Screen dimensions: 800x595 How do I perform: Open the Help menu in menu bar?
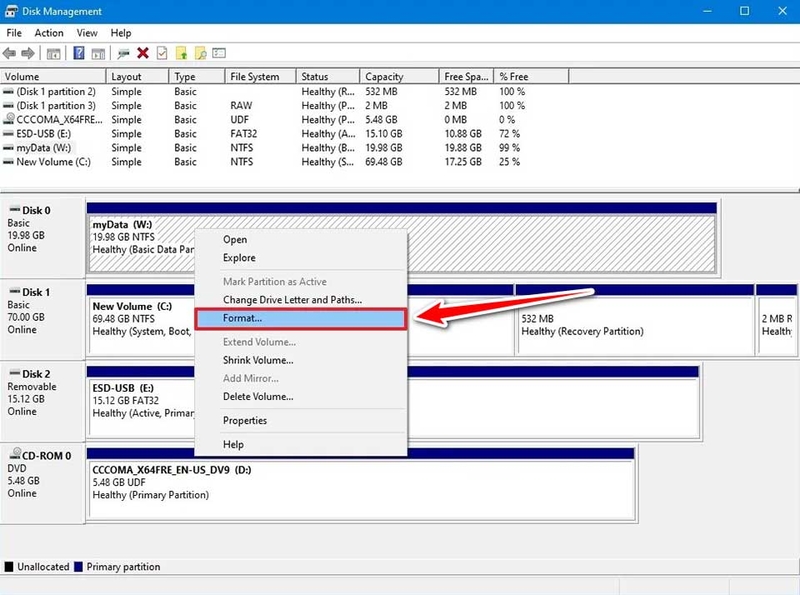[x=121, y=33]
